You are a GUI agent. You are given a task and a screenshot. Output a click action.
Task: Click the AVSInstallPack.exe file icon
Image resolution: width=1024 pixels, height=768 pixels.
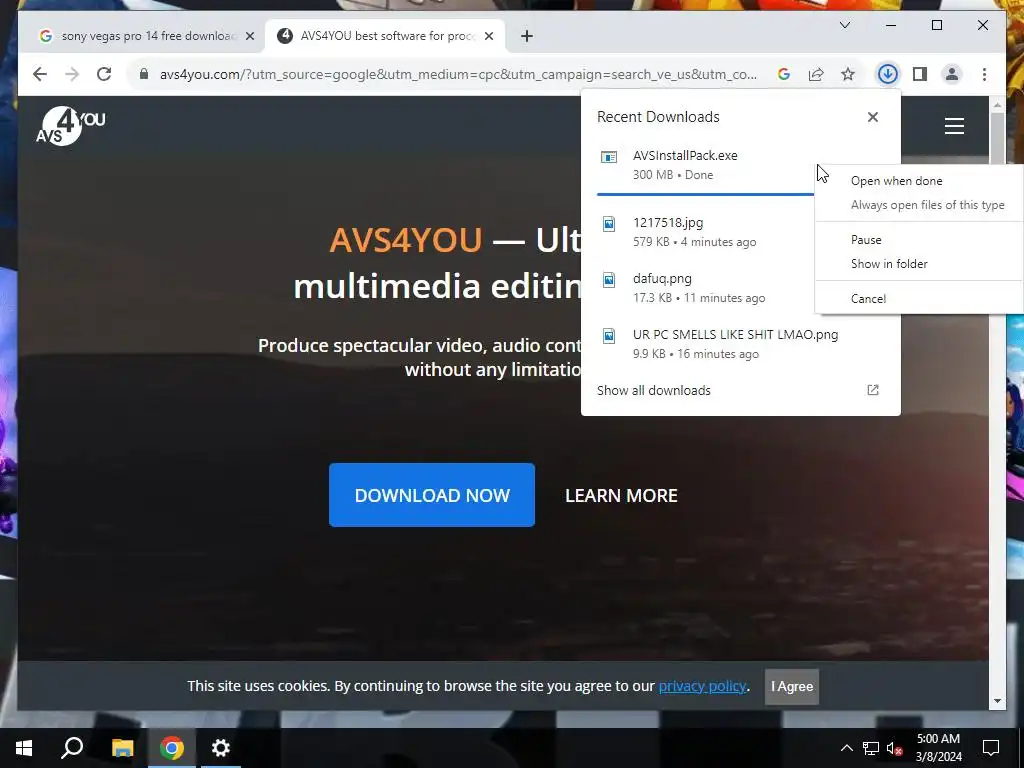pyautogui.click(x=609, y=157)
